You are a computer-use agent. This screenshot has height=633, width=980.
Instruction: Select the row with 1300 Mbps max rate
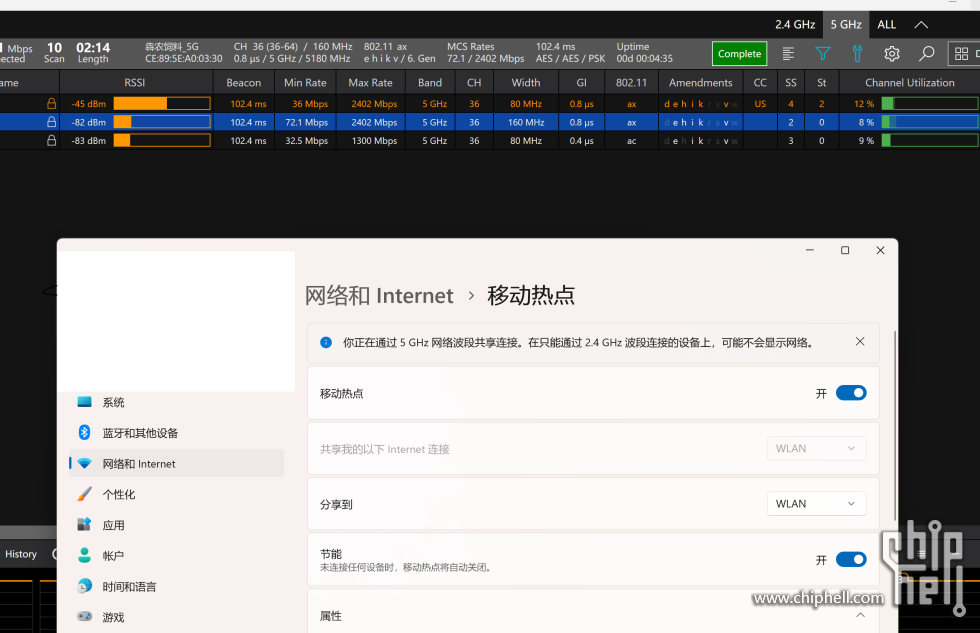(490, 141)
